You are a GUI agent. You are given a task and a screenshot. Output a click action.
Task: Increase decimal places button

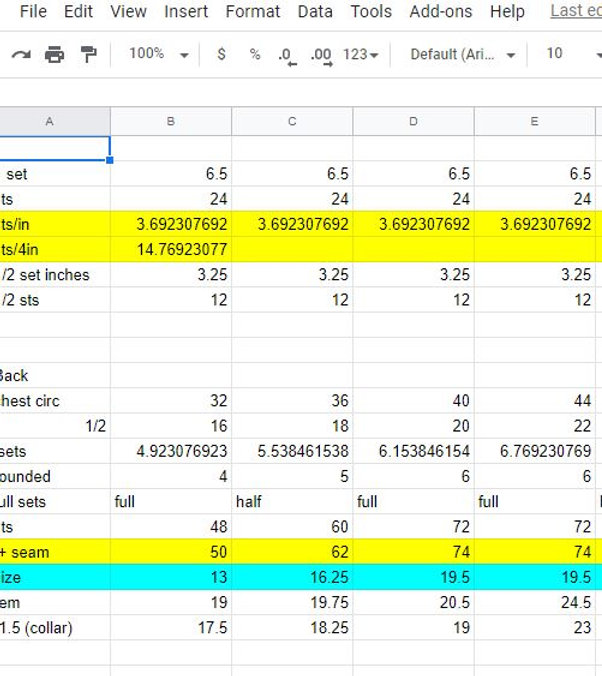tap(321, 56)
